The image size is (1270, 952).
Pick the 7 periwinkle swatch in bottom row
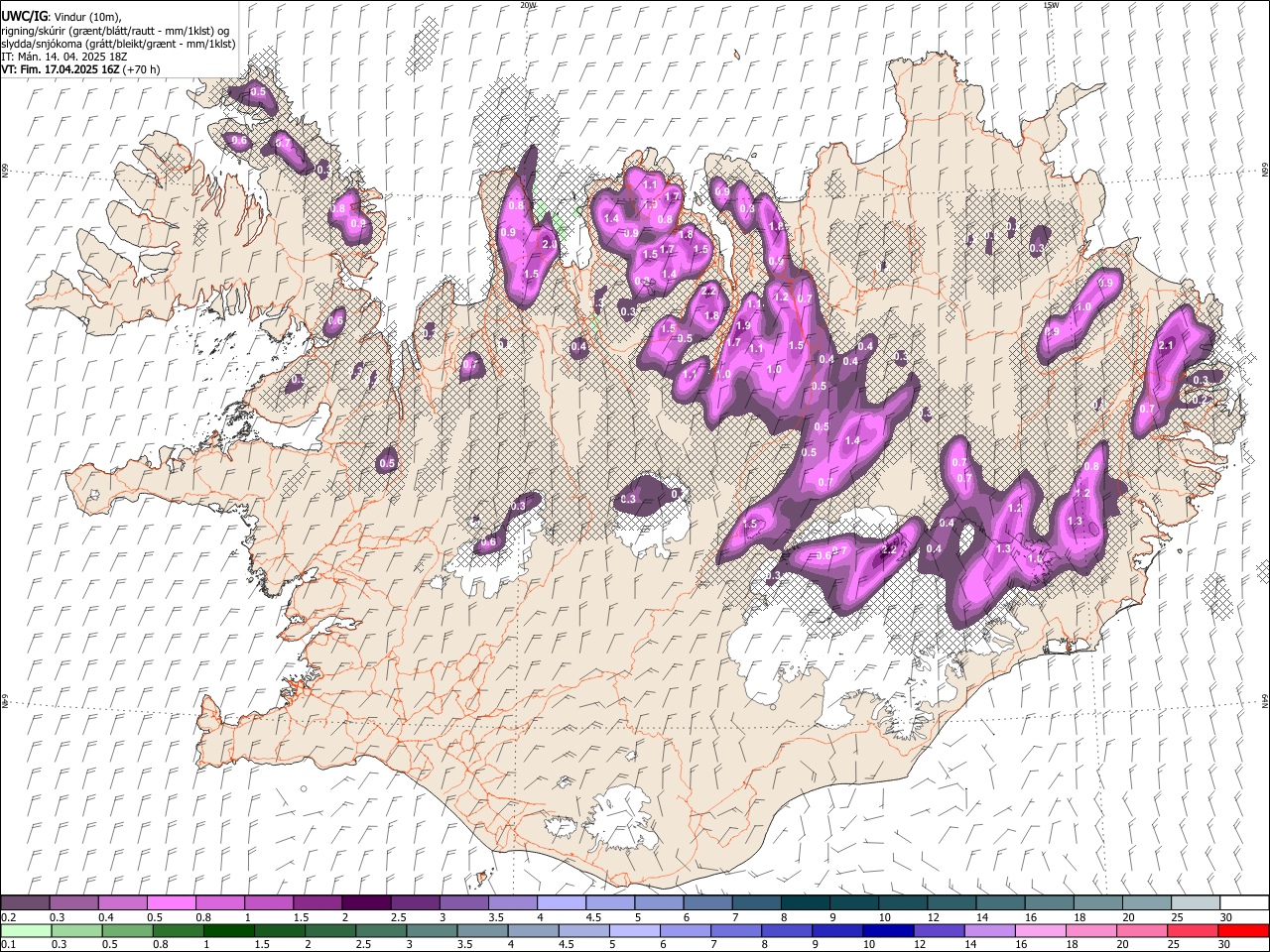tap(736, 930)
